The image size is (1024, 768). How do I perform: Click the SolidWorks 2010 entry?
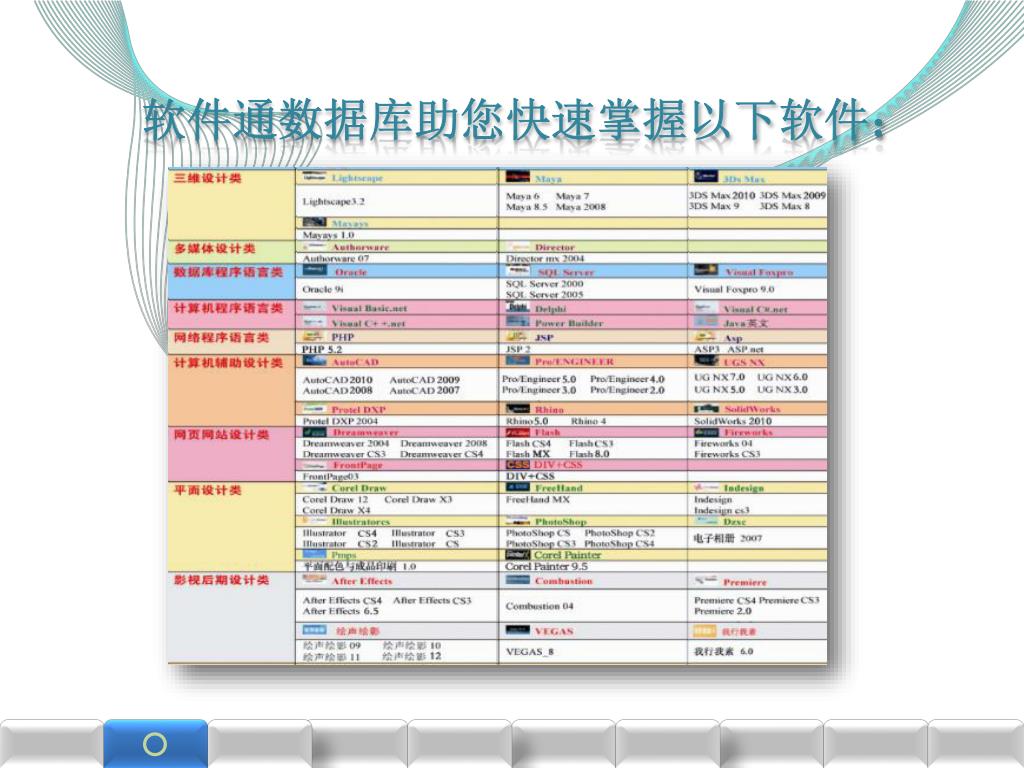coord(733,421)
